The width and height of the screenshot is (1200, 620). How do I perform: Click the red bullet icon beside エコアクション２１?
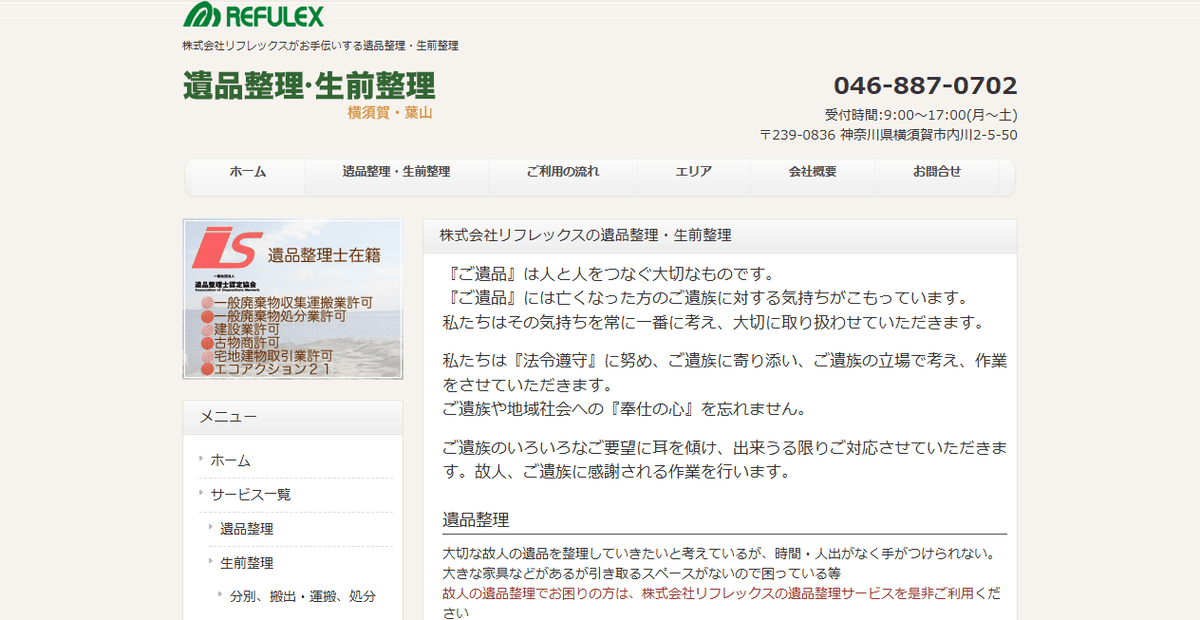207,368
